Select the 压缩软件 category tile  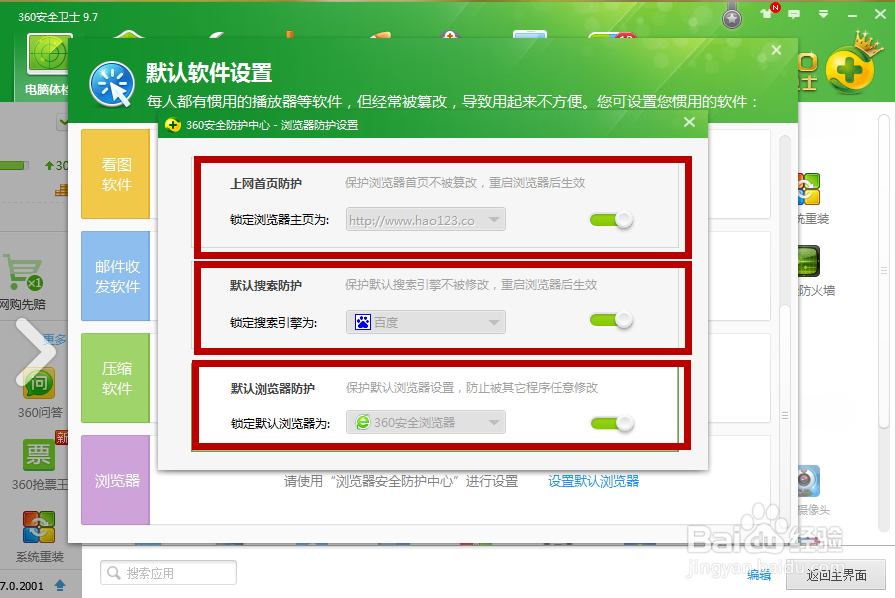click(x=116, y=378)
